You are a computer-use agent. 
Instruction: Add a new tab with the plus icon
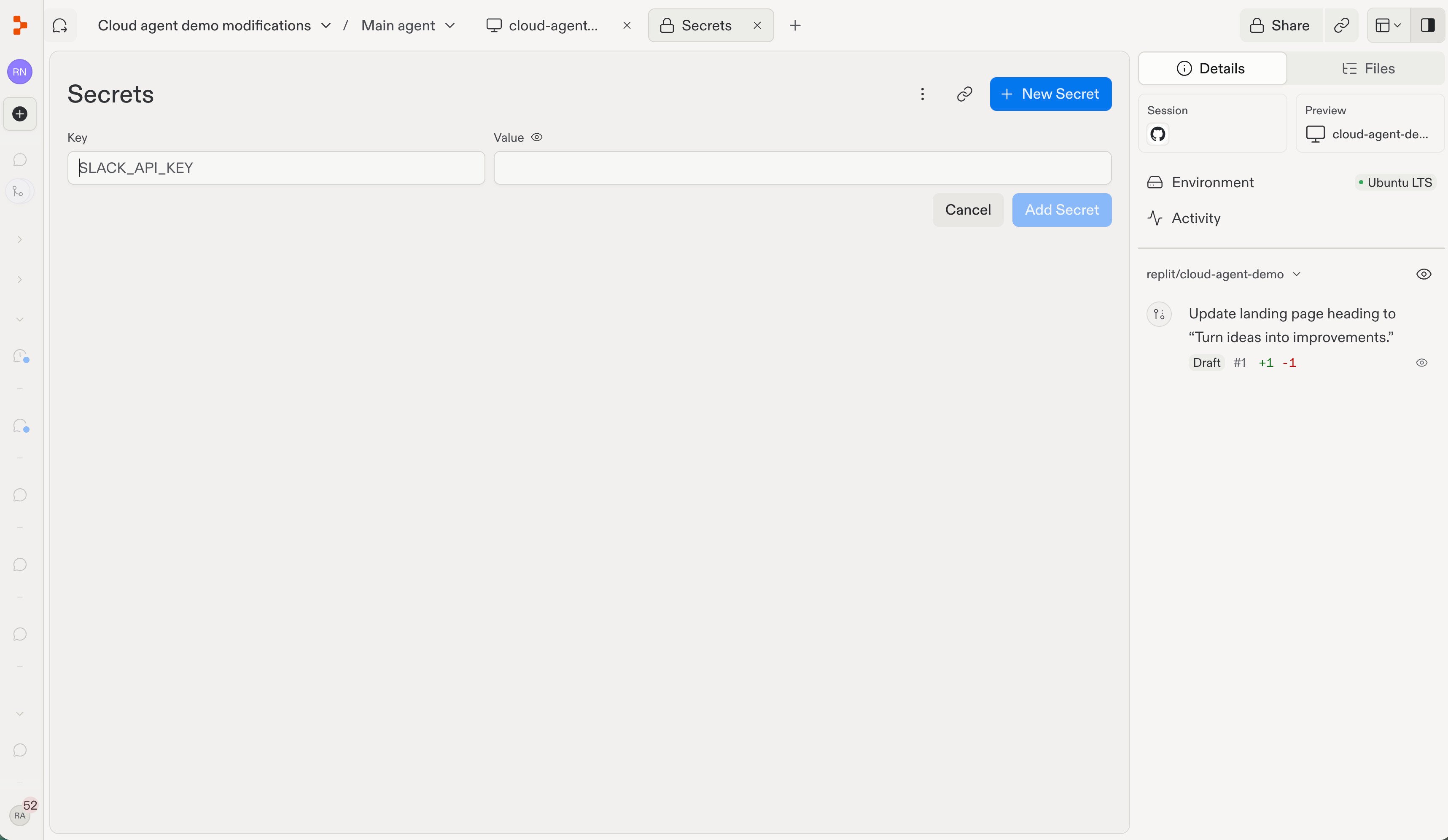coord(795,25)
